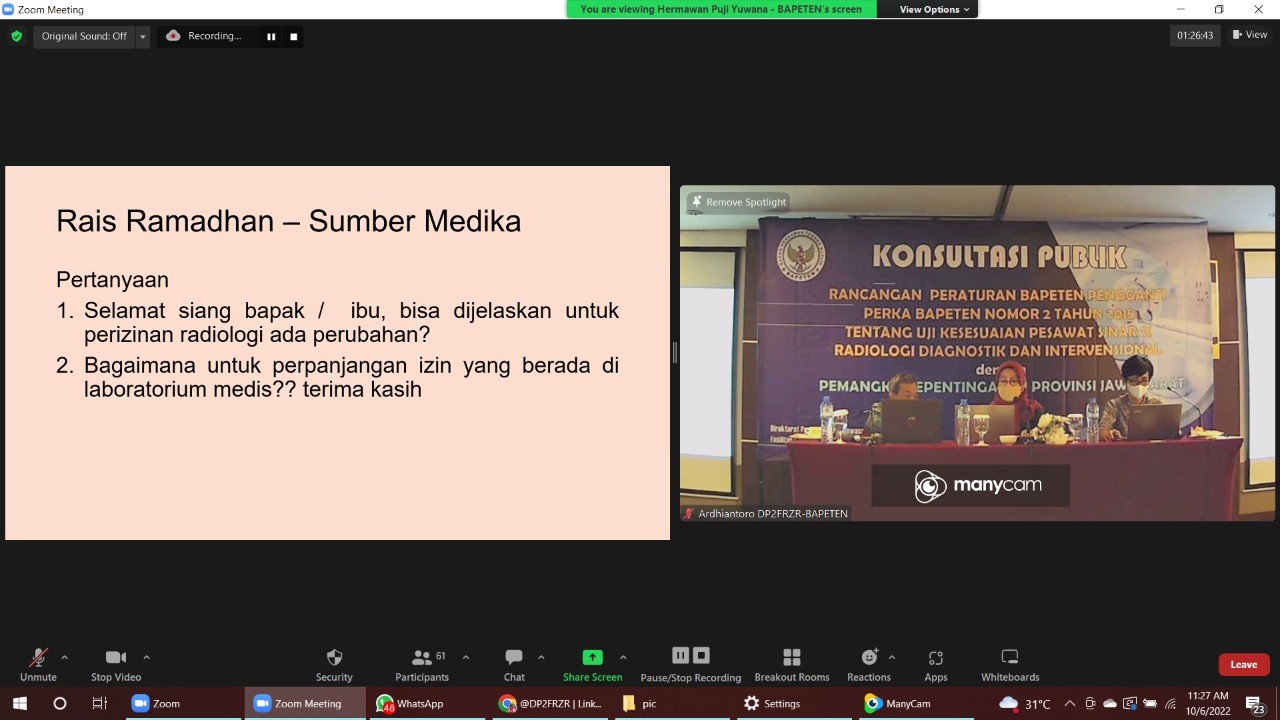This screenshot has height=720, width=1280.
Task: Open the Apps icon
Action: click(935, 658)
